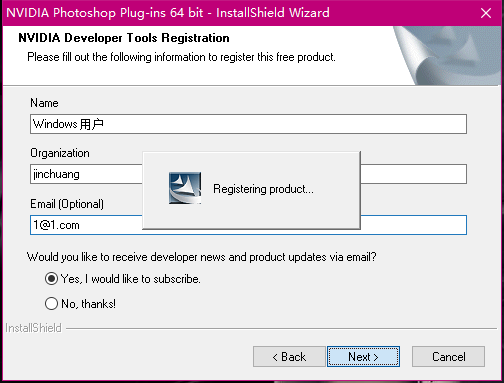Select the "No, thanks!" radio button
The height and width of the screenshot is (383, 504).
click(51, 304)
